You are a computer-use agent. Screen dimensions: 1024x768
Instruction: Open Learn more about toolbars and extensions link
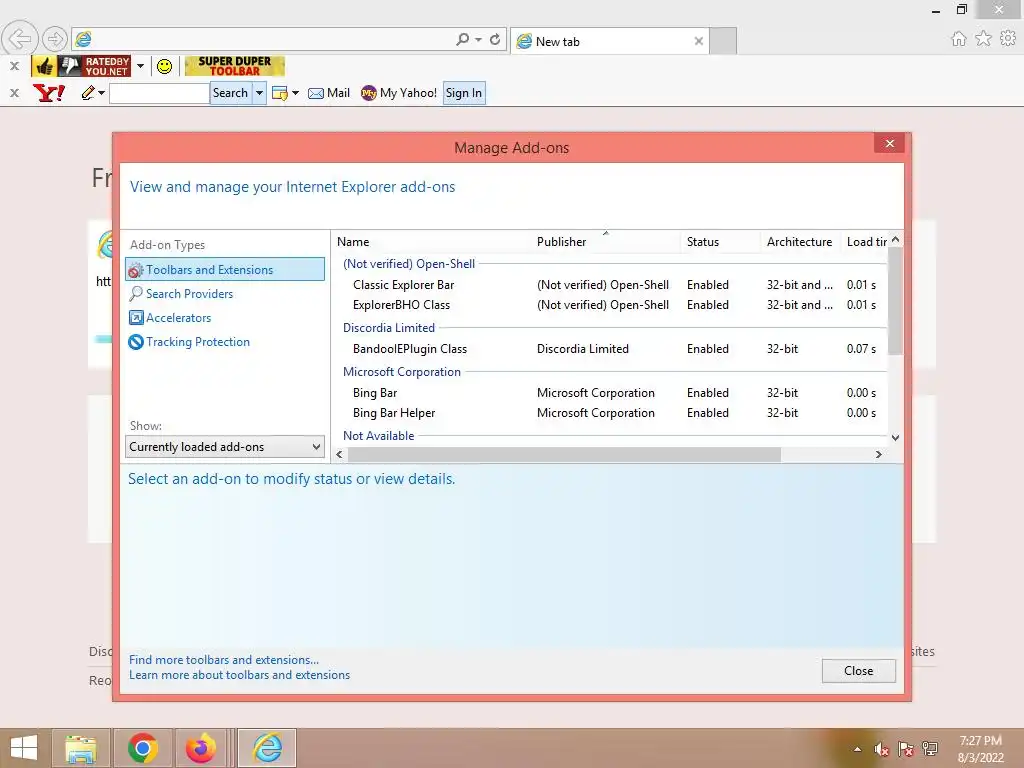(x=239, y=675)
